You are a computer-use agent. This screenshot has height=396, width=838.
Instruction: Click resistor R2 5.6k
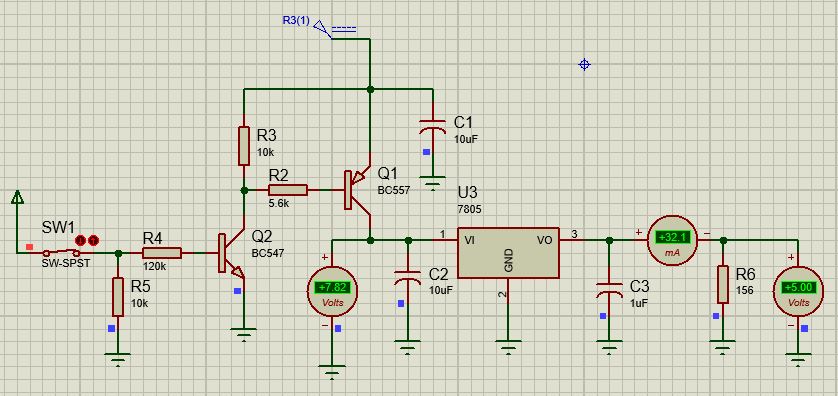pos(288,190)
